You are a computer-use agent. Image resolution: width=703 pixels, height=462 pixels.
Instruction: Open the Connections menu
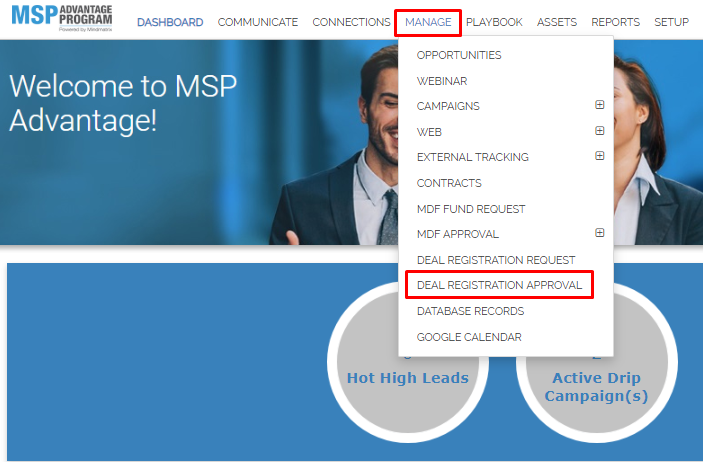(351, 22)
